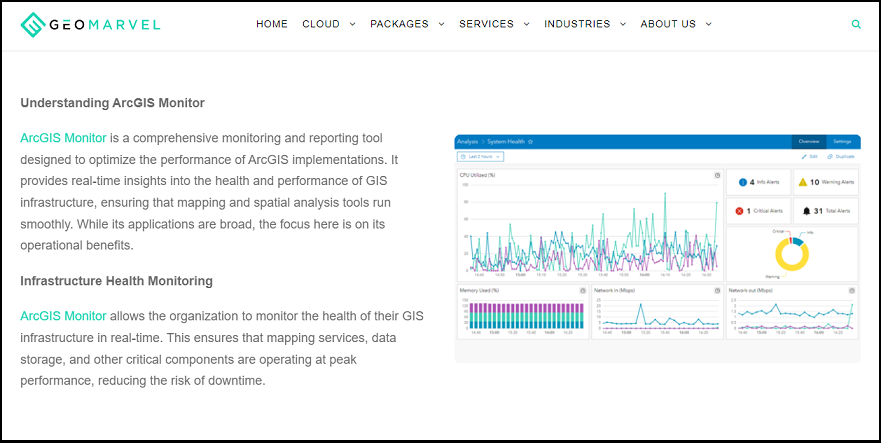The width and height of the screenshot is (881, 443).
Task: Click the red Critical Alerts icon
Action: [x=739, y=211]
